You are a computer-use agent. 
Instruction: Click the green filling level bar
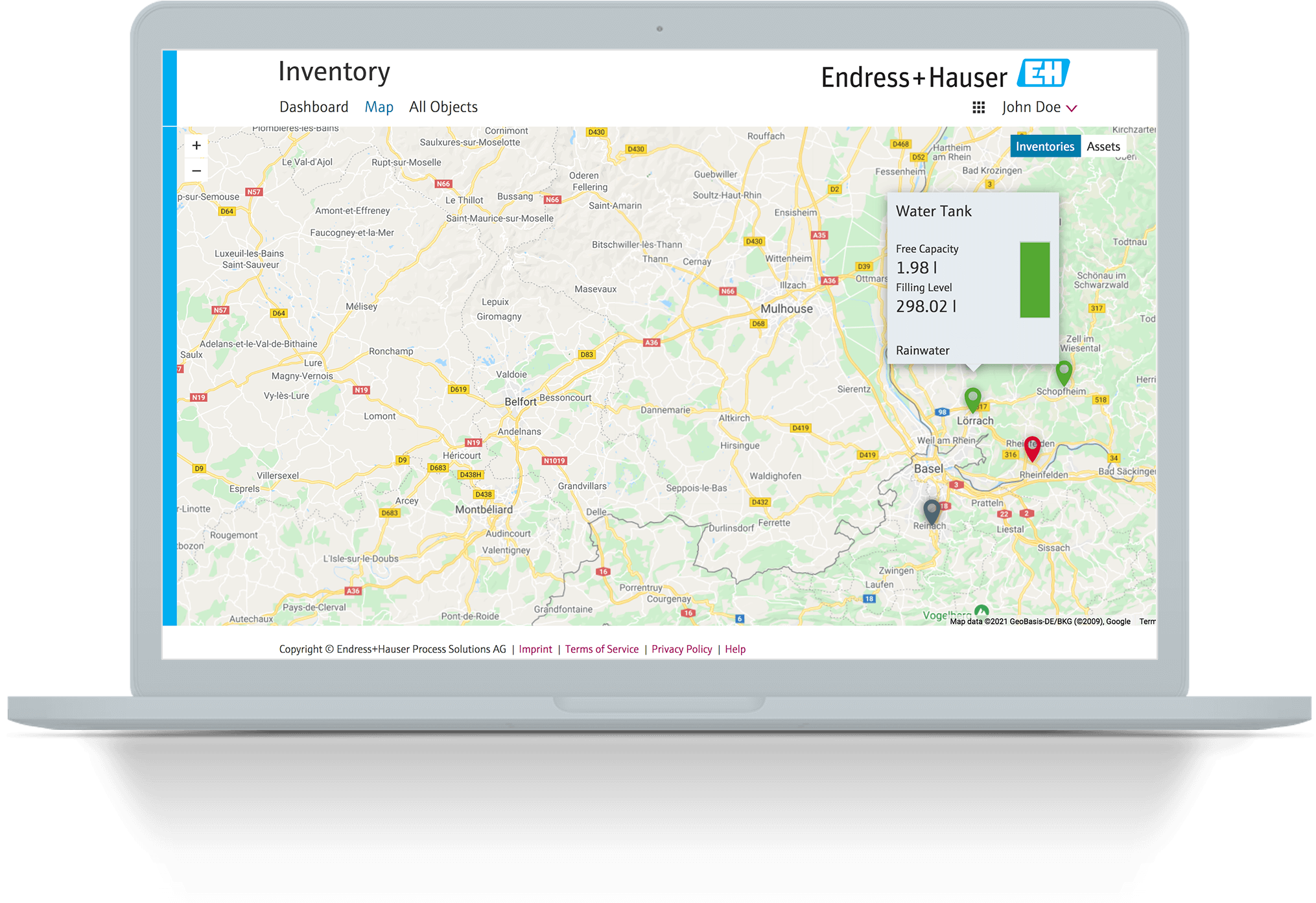(1035, 280)
